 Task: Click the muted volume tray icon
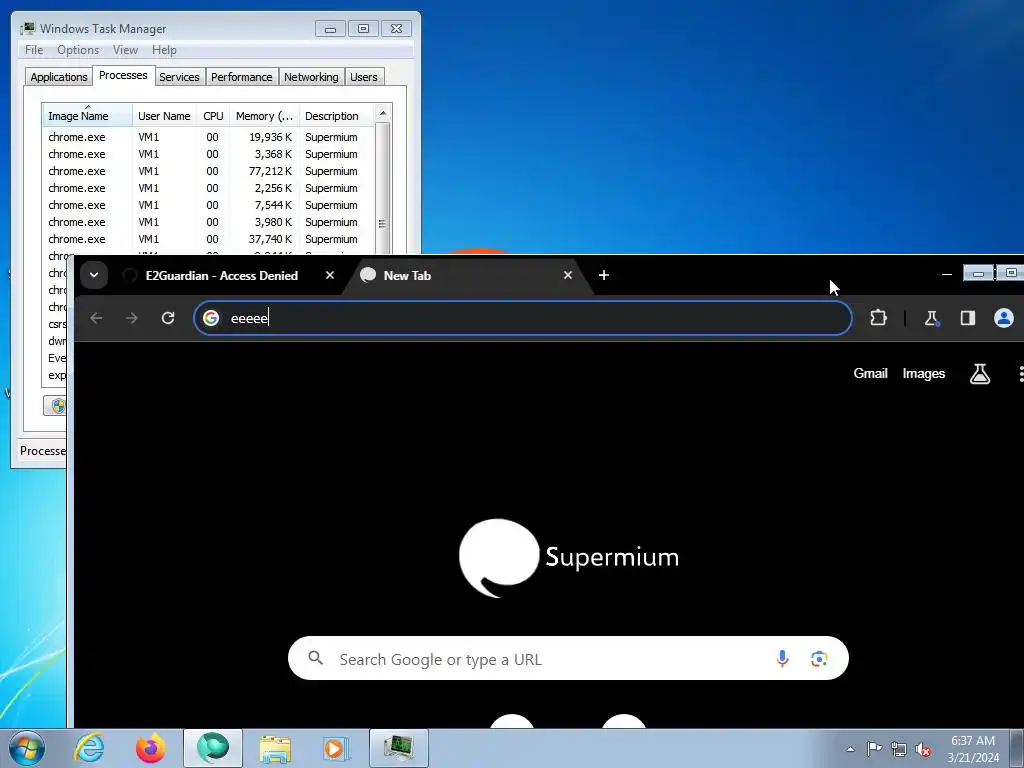(923, 749)
